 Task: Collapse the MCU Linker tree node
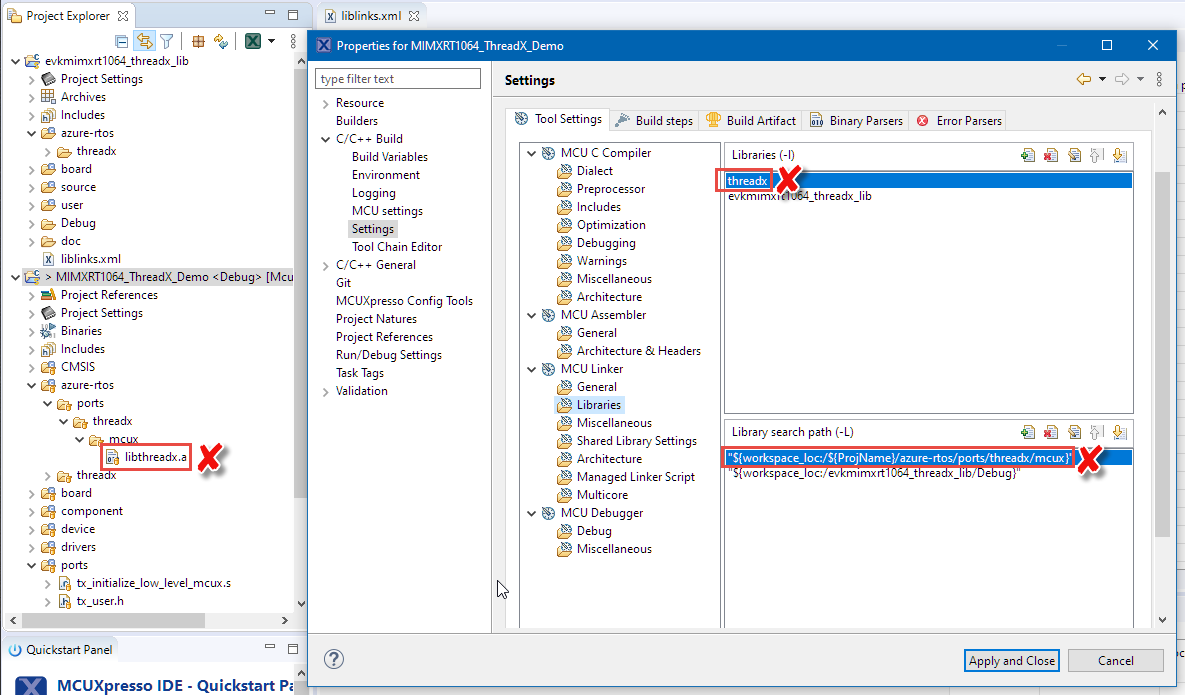click(x=531, y=369)
